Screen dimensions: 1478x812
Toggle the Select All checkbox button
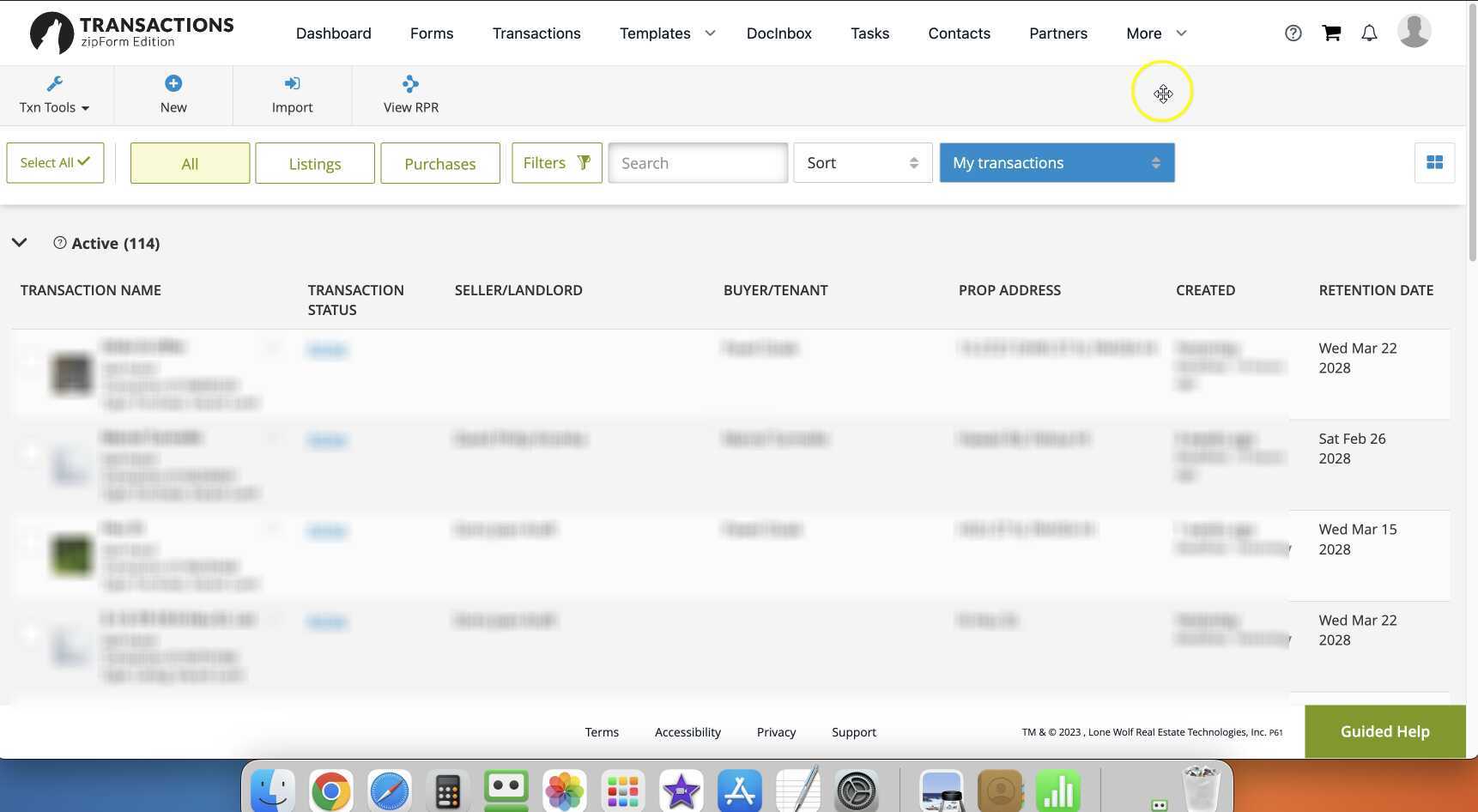55,163
